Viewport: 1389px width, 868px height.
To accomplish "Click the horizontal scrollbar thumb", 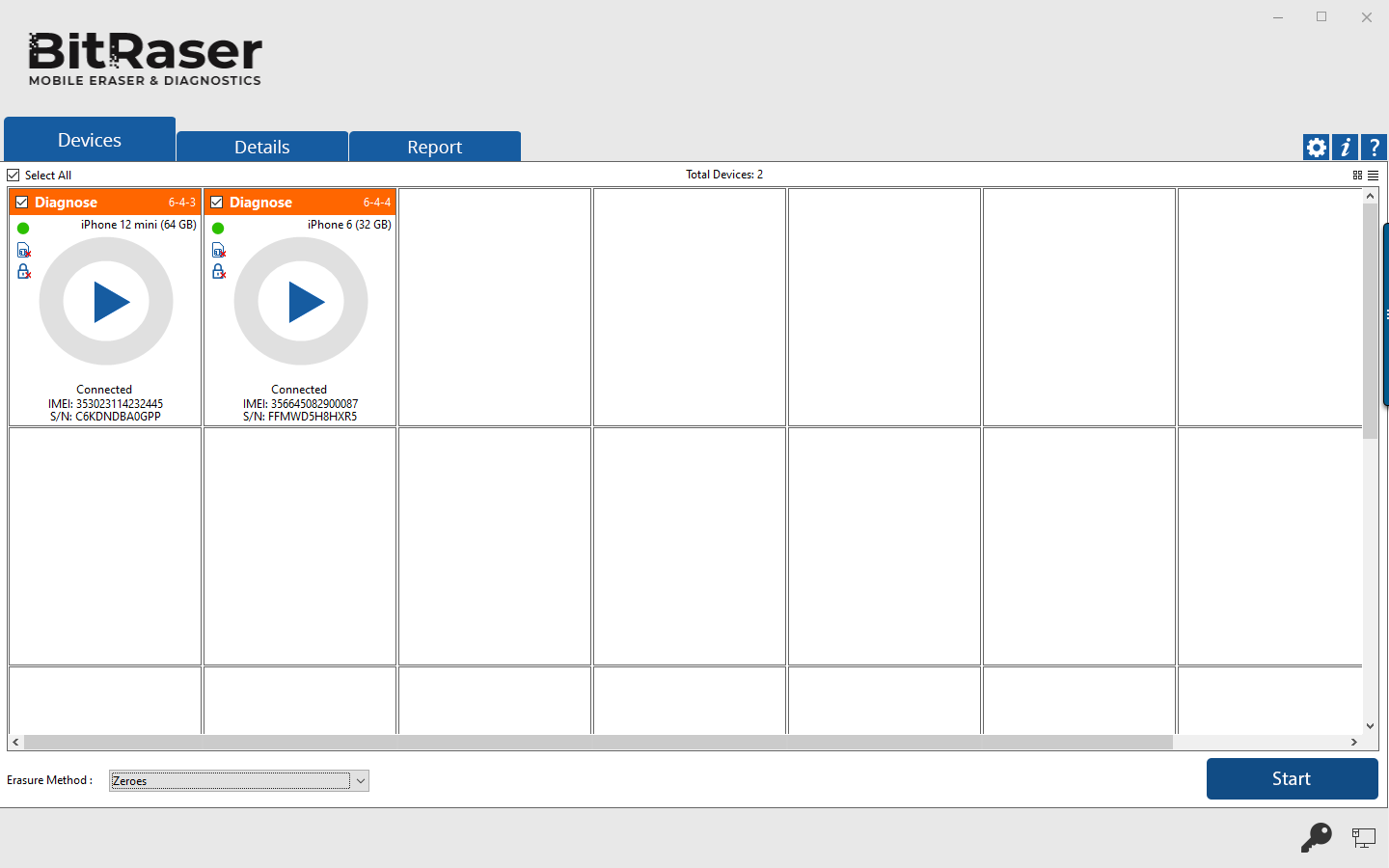I will pos(598,742).
